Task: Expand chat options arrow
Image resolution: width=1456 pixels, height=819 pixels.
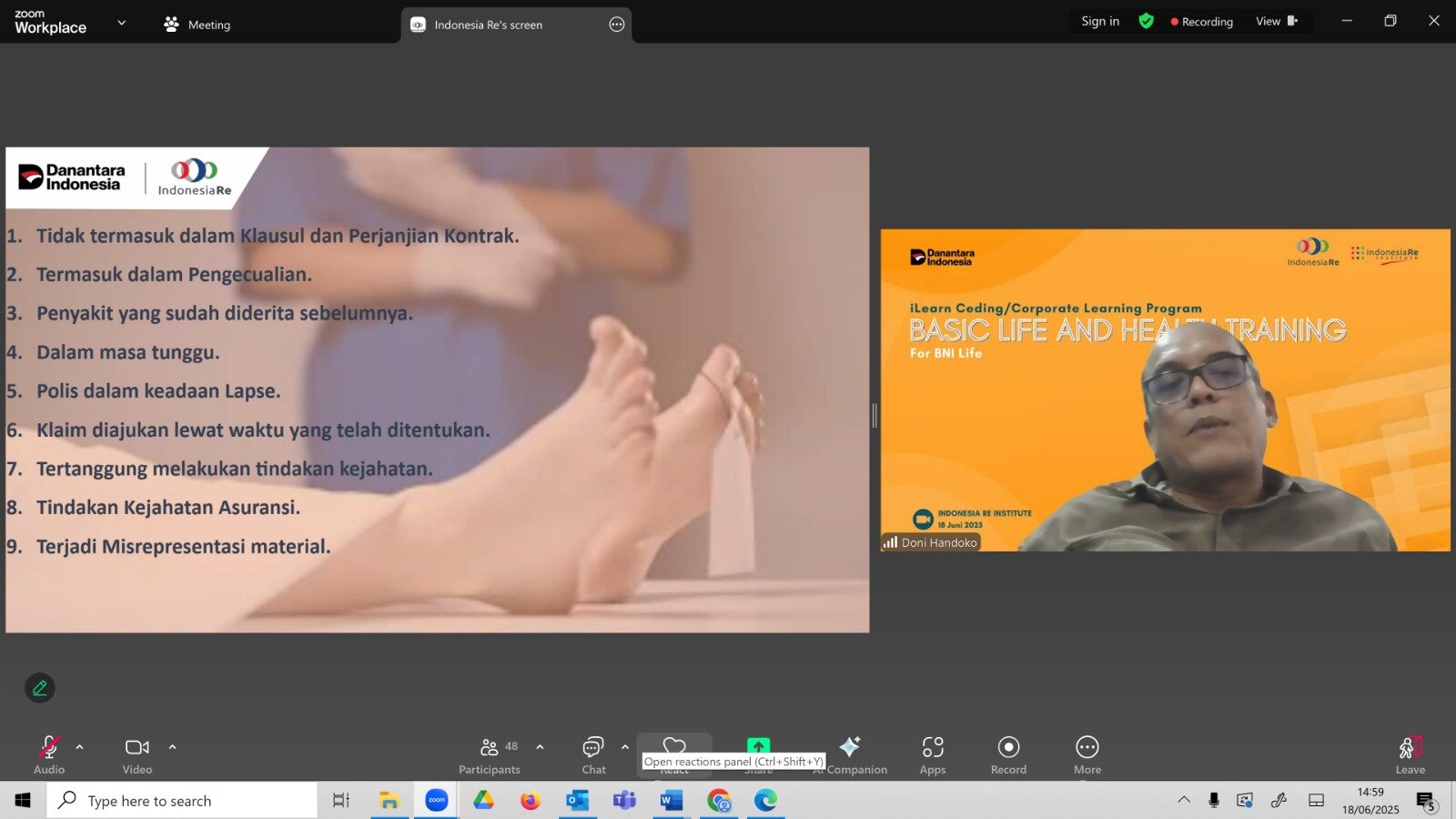Action: pyautogui.click(x=625, y=747)
